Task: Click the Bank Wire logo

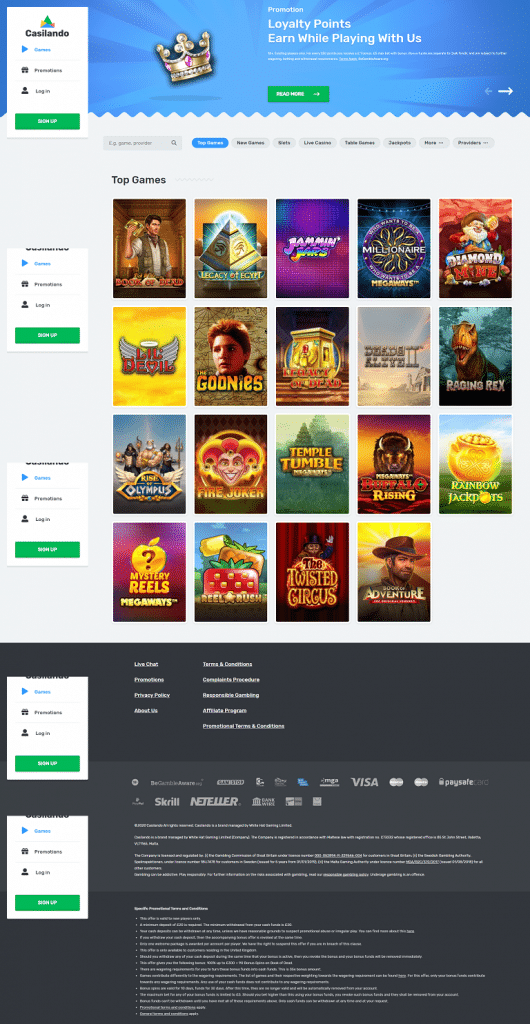Action: 264,801
